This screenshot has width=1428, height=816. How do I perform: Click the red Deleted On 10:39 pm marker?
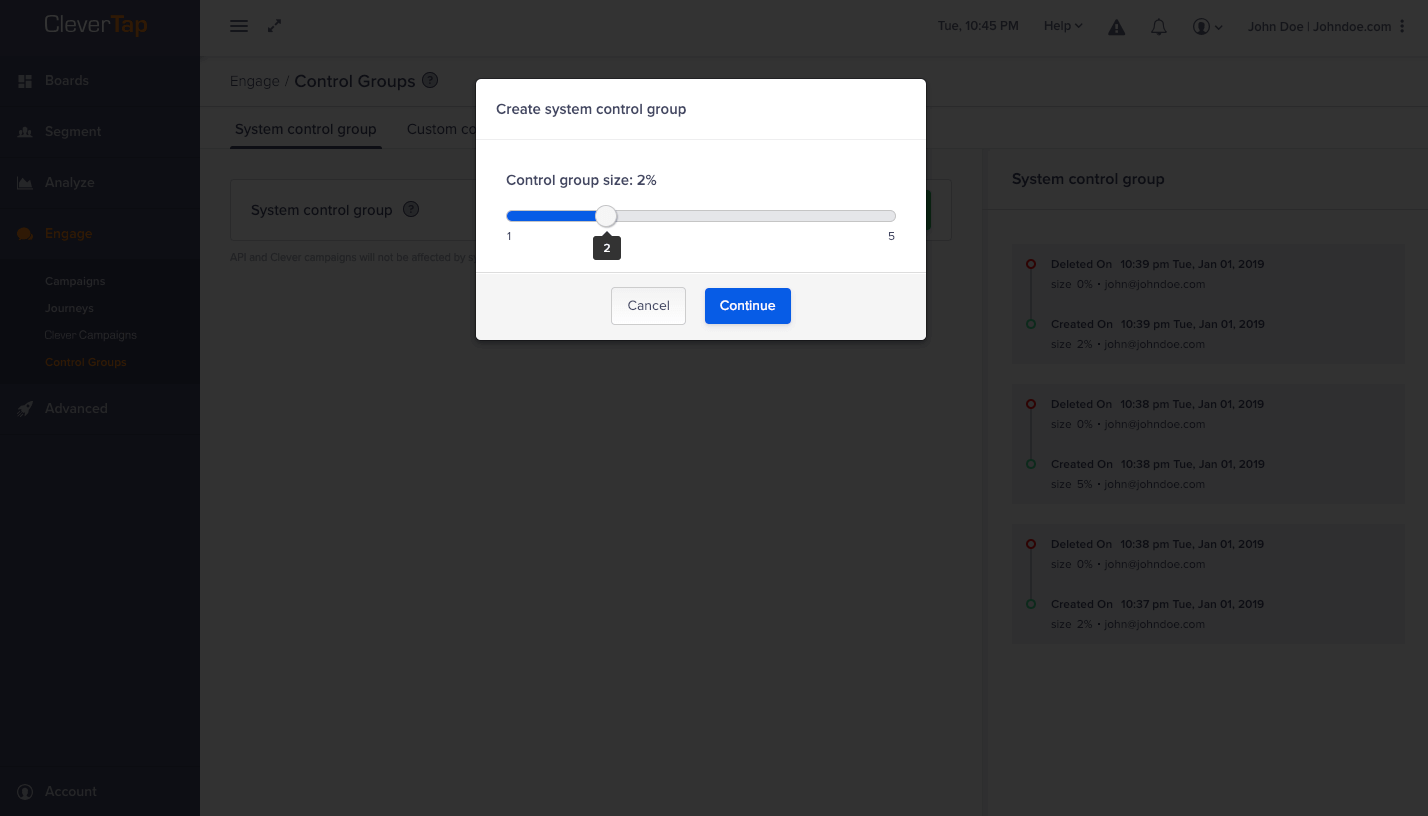(1031, 265)
